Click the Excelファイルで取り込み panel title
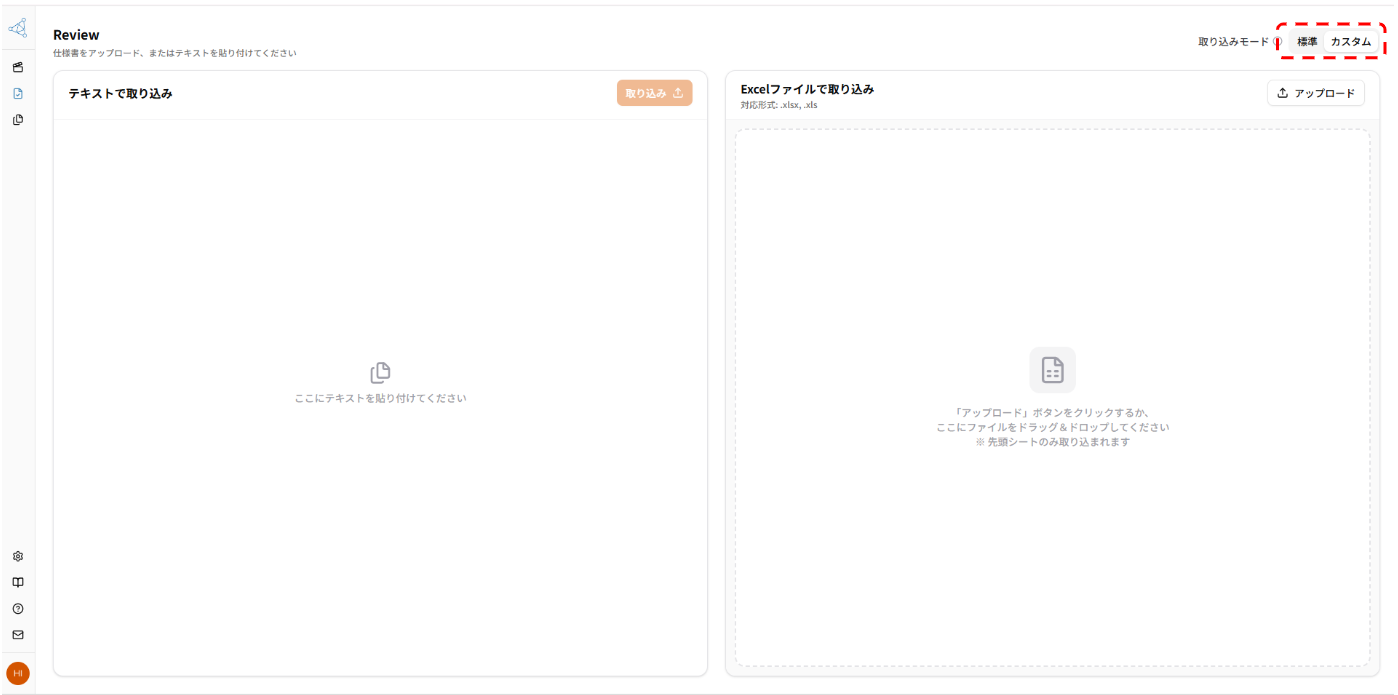 pyautogui.click(x=807, y=89)
